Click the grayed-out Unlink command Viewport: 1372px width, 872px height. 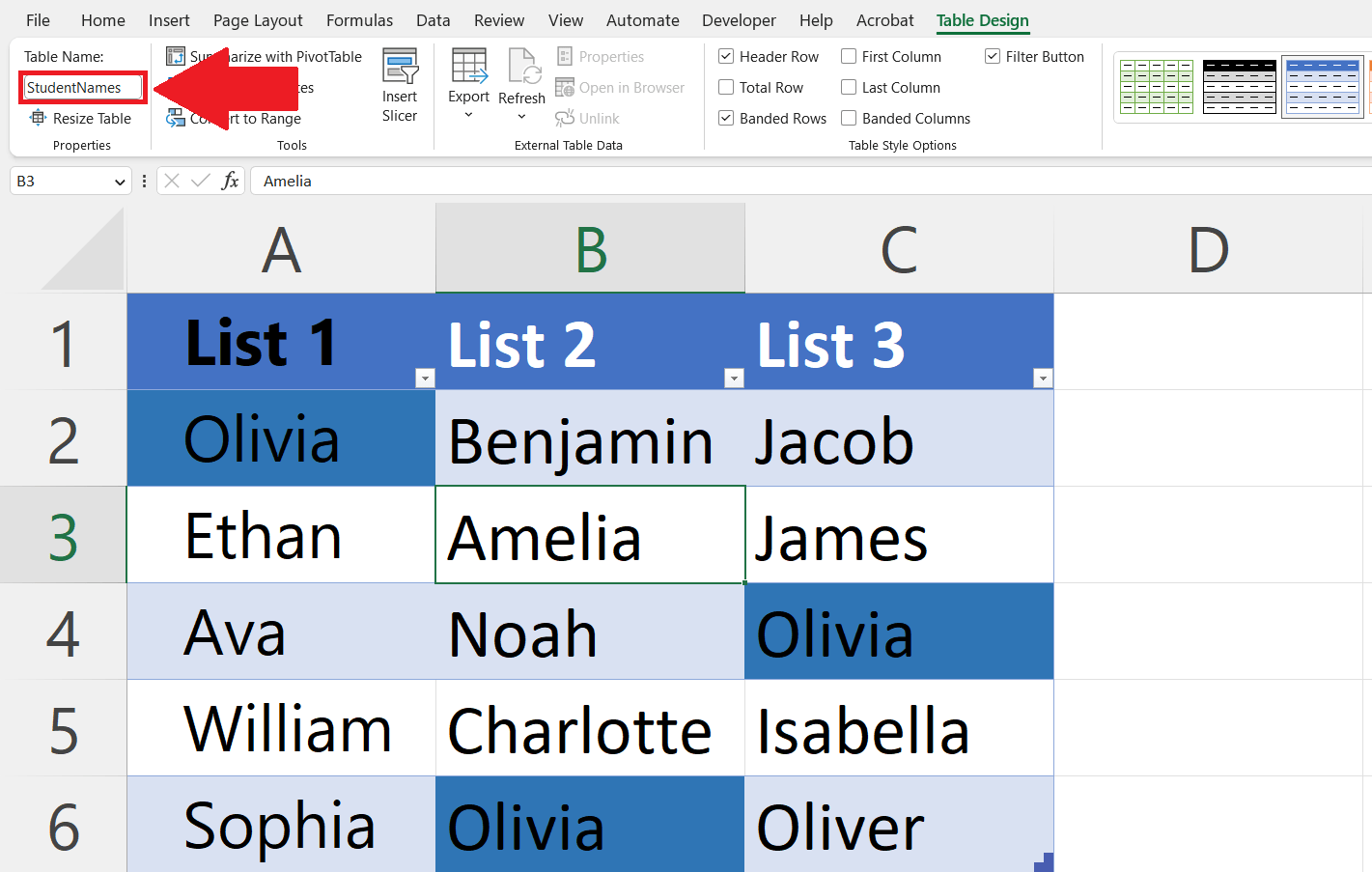[588, 118]
